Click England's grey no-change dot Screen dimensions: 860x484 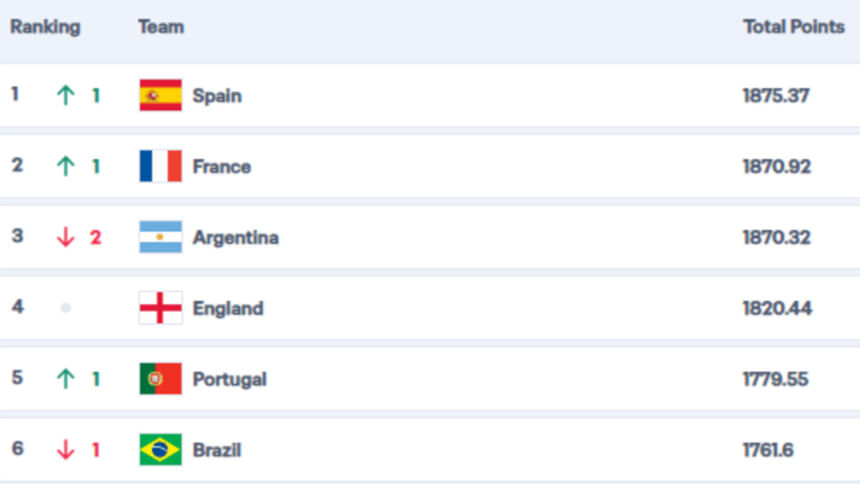click(x=66, y=308)
